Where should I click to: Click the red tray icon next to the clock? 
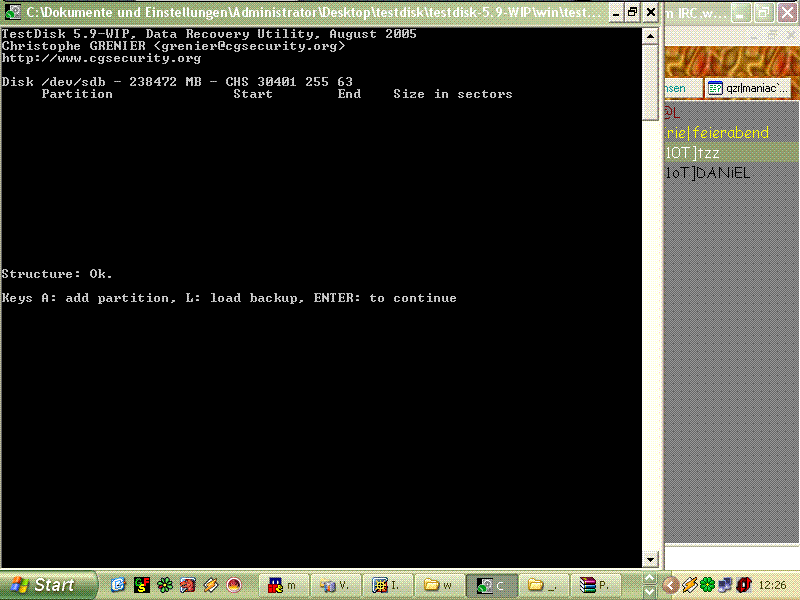click(x=744, y=585)
